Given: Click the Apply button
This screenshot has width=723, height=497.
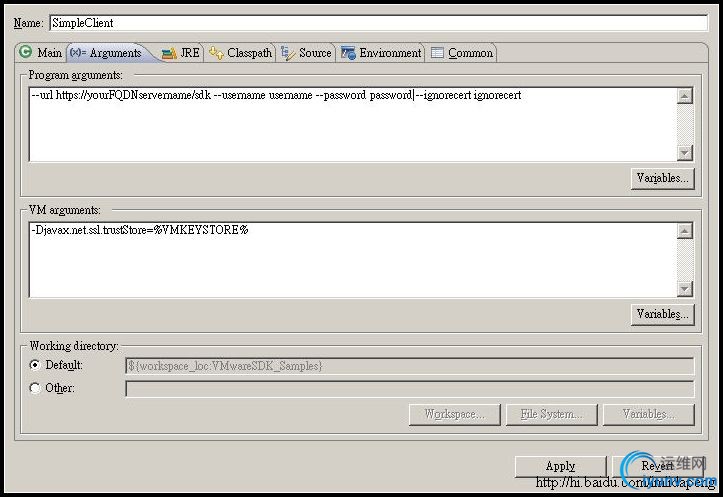Looking at the screenshot, I should (560, 466).
